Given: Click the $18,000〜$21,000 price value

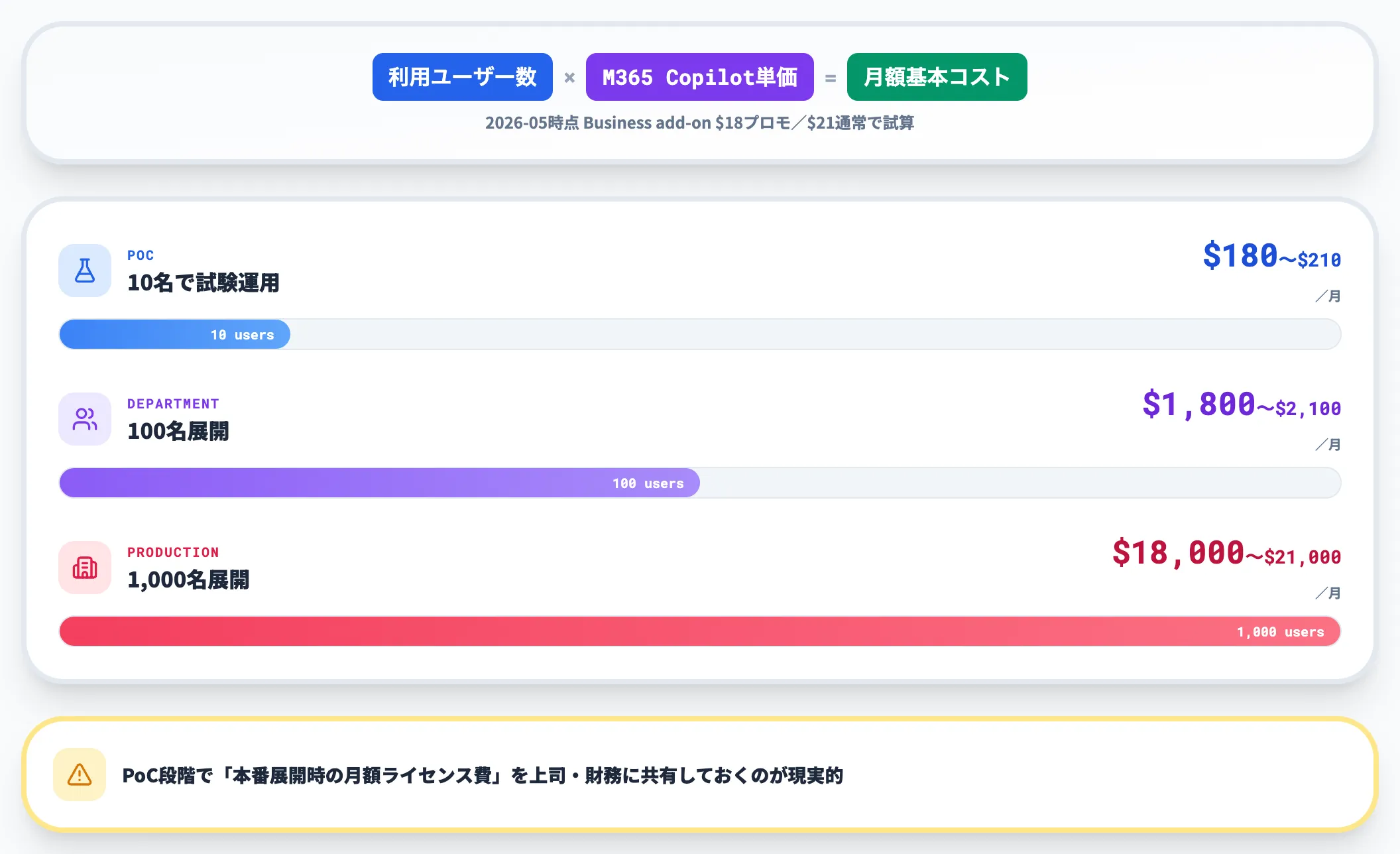Looking at the screenshot, I should pos(1227,553).
